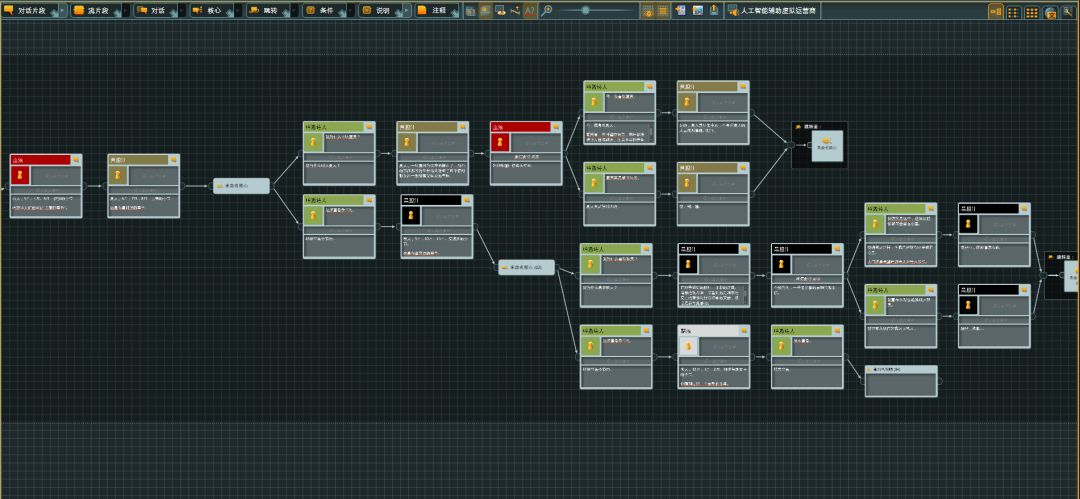Click the 对话片段 dialogue fragment tool

pyautogui.click(x=30, y=10)
